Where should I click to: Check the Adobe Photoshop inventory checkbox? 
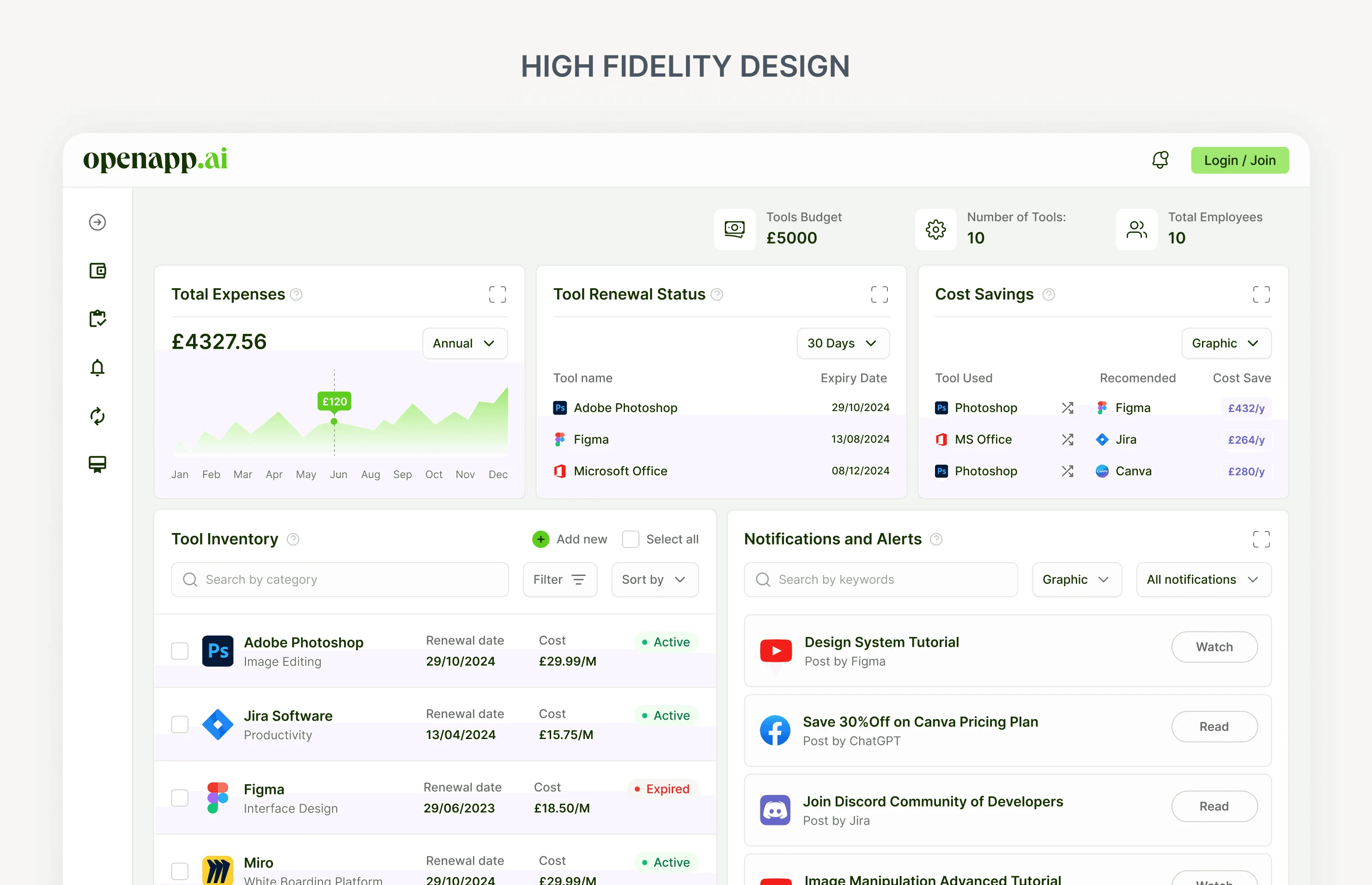pos(180,650)
